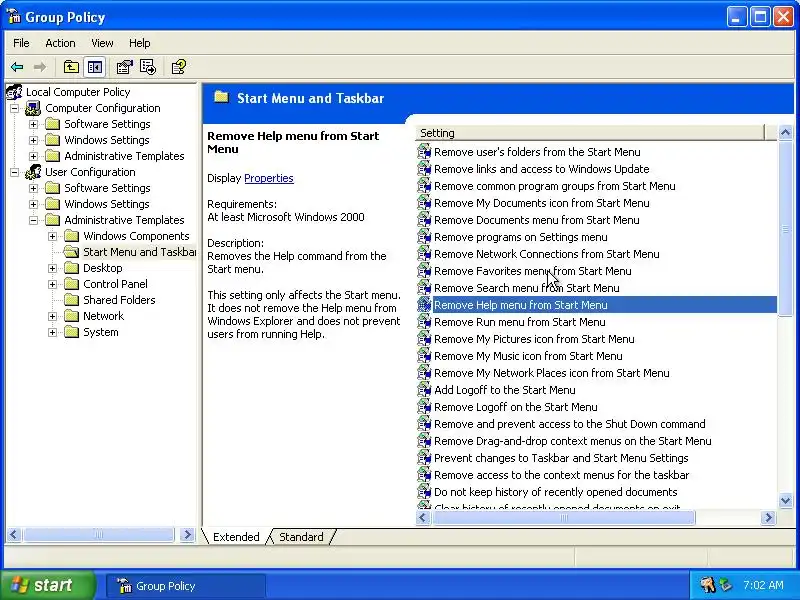
Task: Click the system tray keys icon
Action: (708, 585)
